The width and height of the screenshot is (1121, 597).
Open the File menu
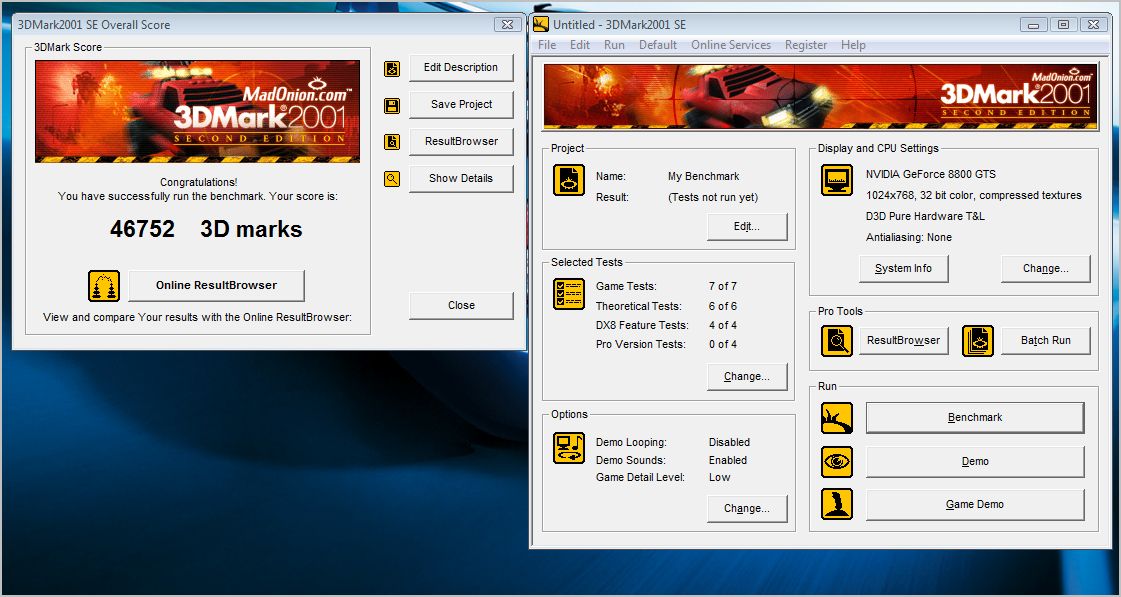pos(547,45)
